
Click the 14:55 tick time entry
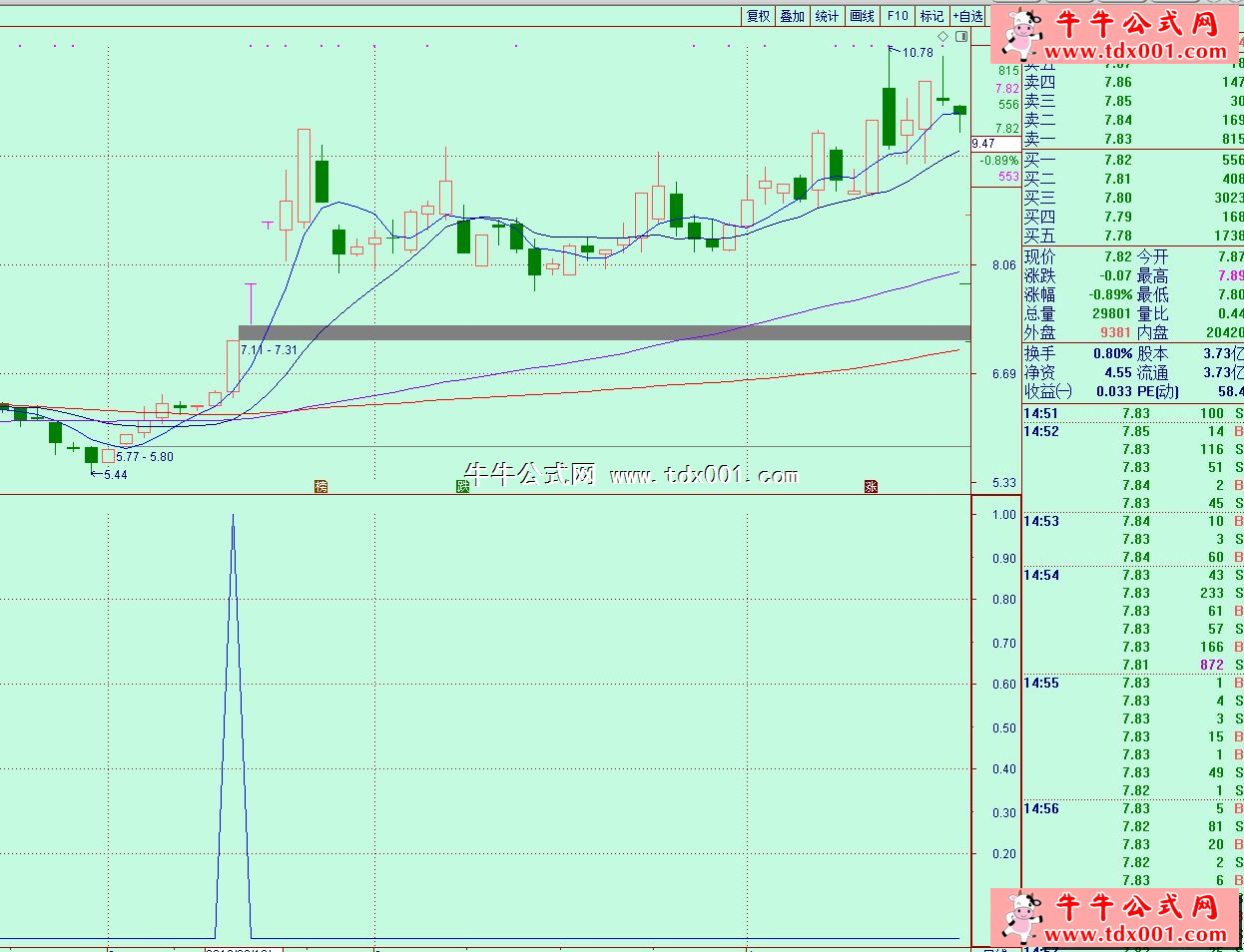coord(1041,683)
